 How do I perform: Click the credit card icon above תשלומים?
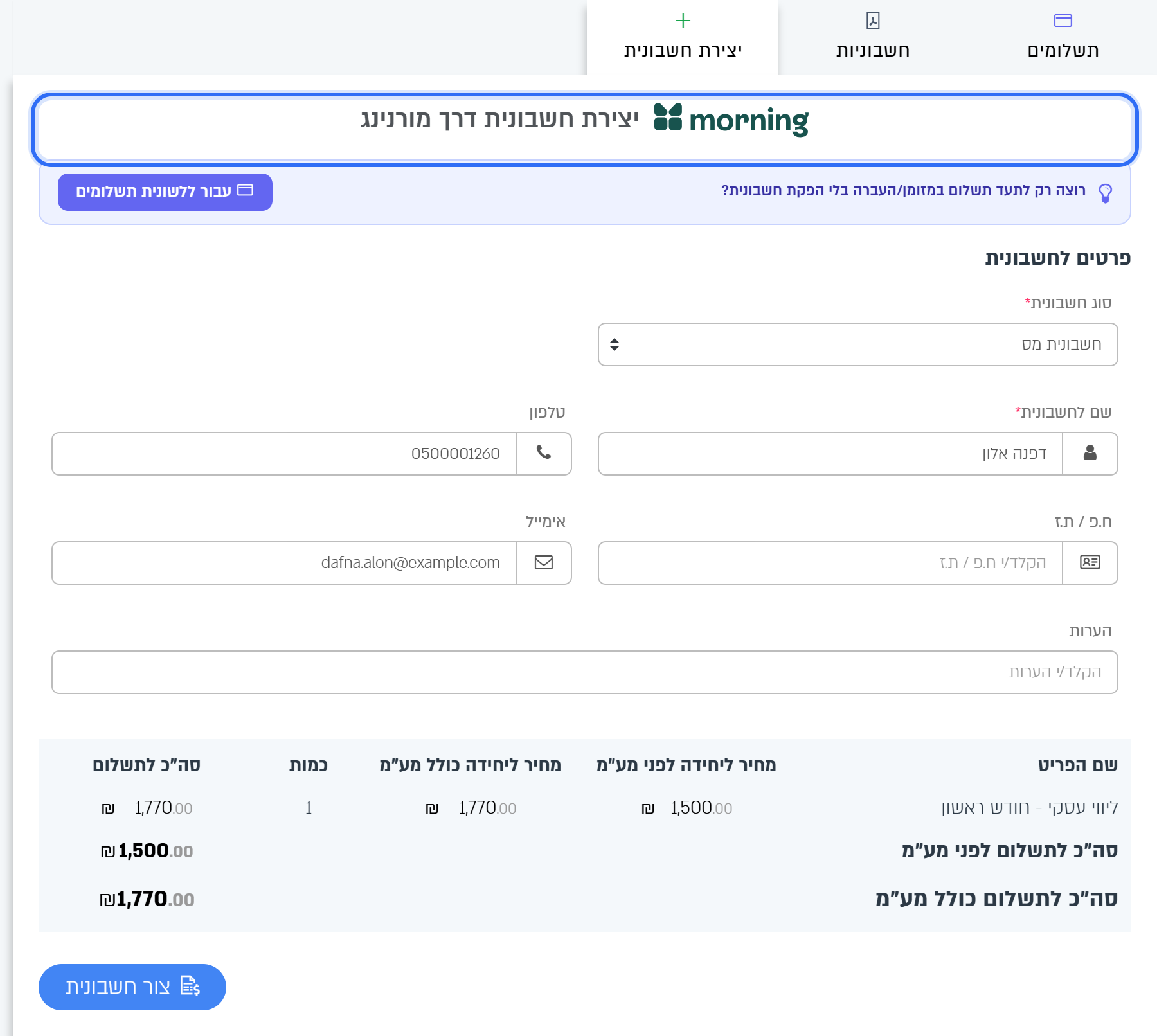[x=1063, y=21]
